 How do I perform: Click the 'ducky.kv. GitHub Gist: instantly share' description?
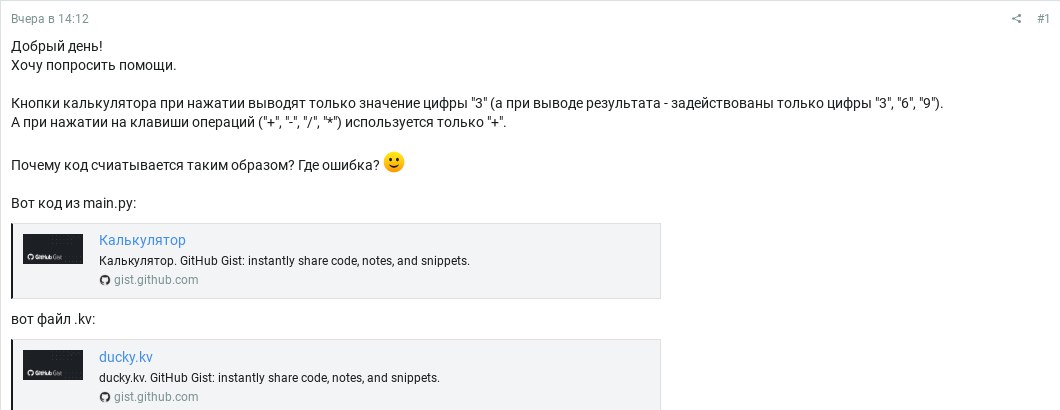[269, 378]
